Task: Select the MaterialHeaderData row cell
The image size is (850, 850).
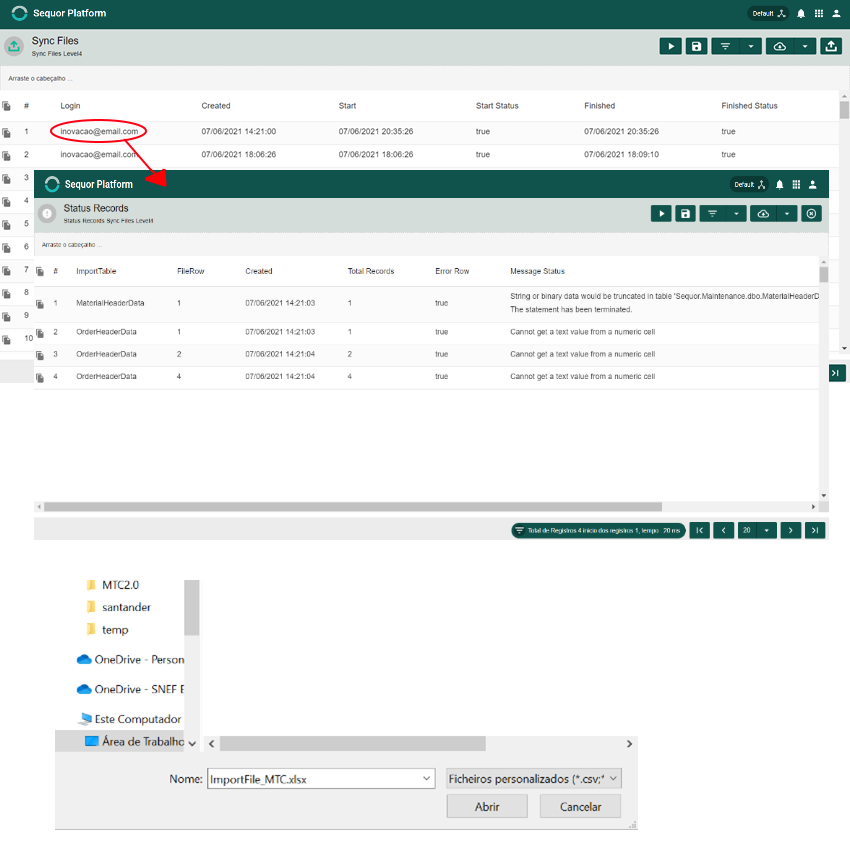Action: [110, 303]
